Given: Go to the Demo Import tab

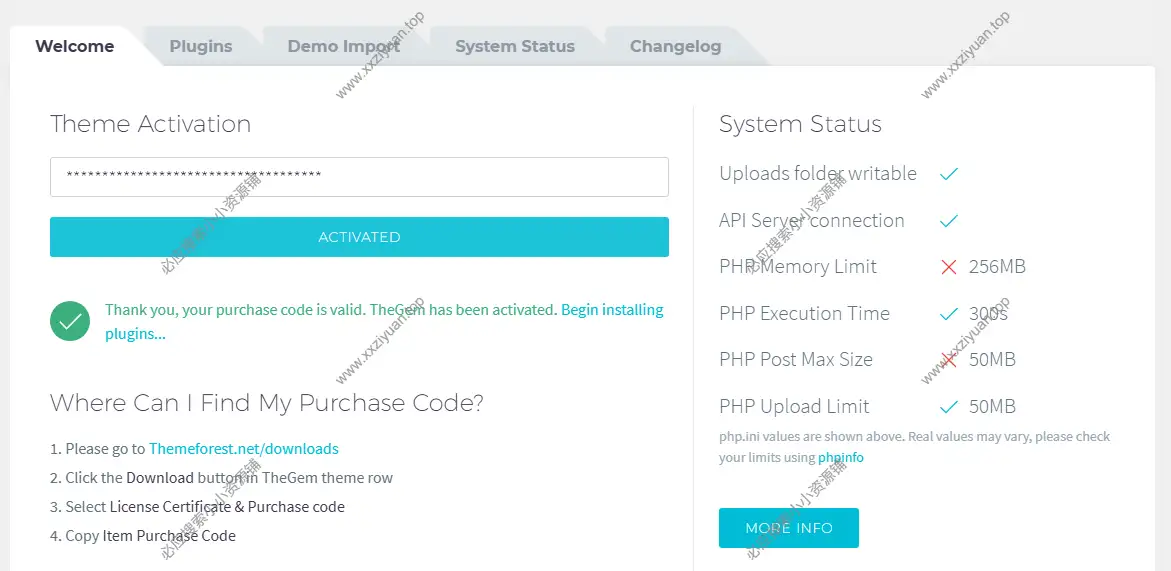Looking at the screenshot, I should [x=343, y=46].
